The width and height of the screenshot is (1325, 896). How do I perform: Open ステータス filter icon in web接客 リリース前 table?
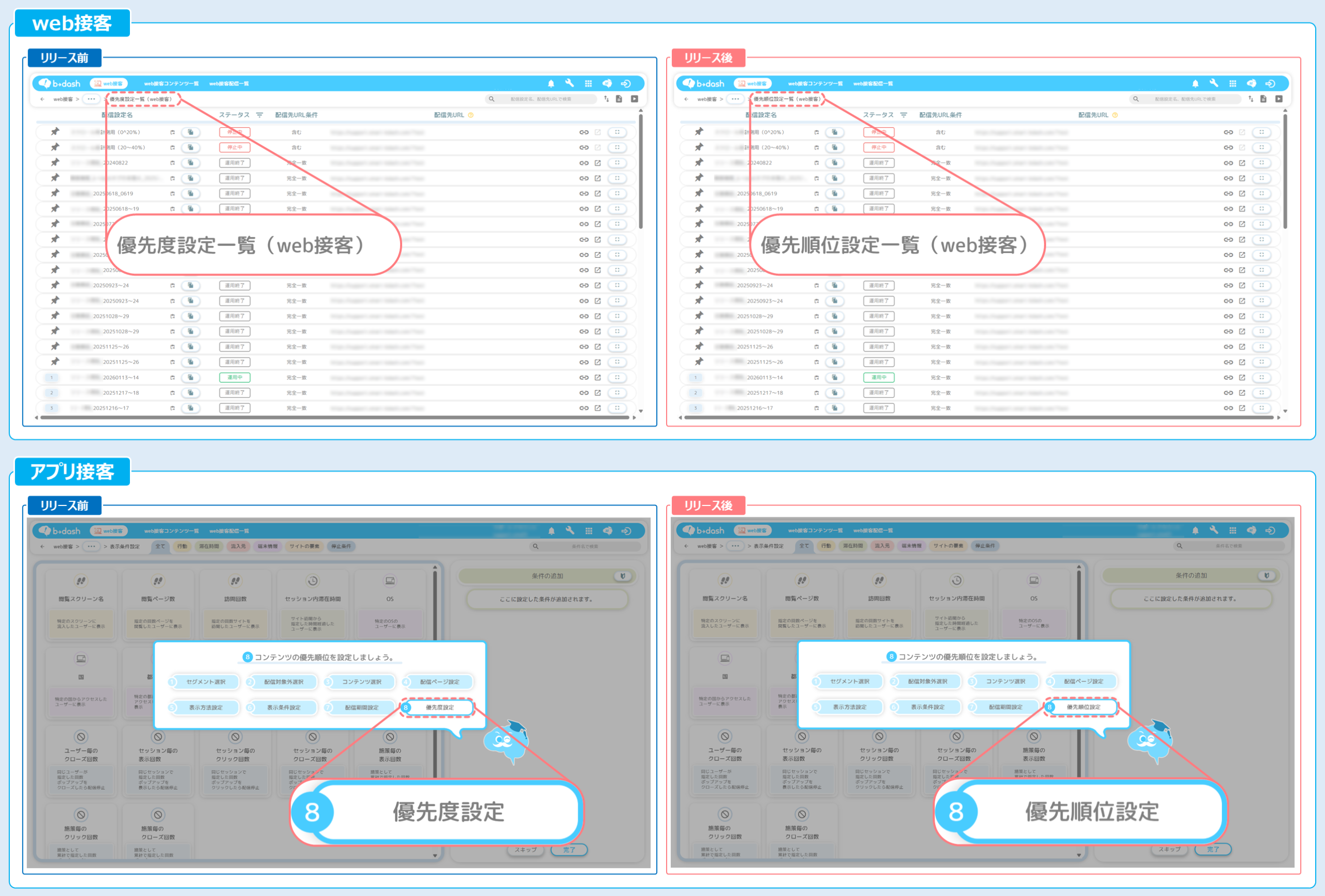(x=259, y=115)
